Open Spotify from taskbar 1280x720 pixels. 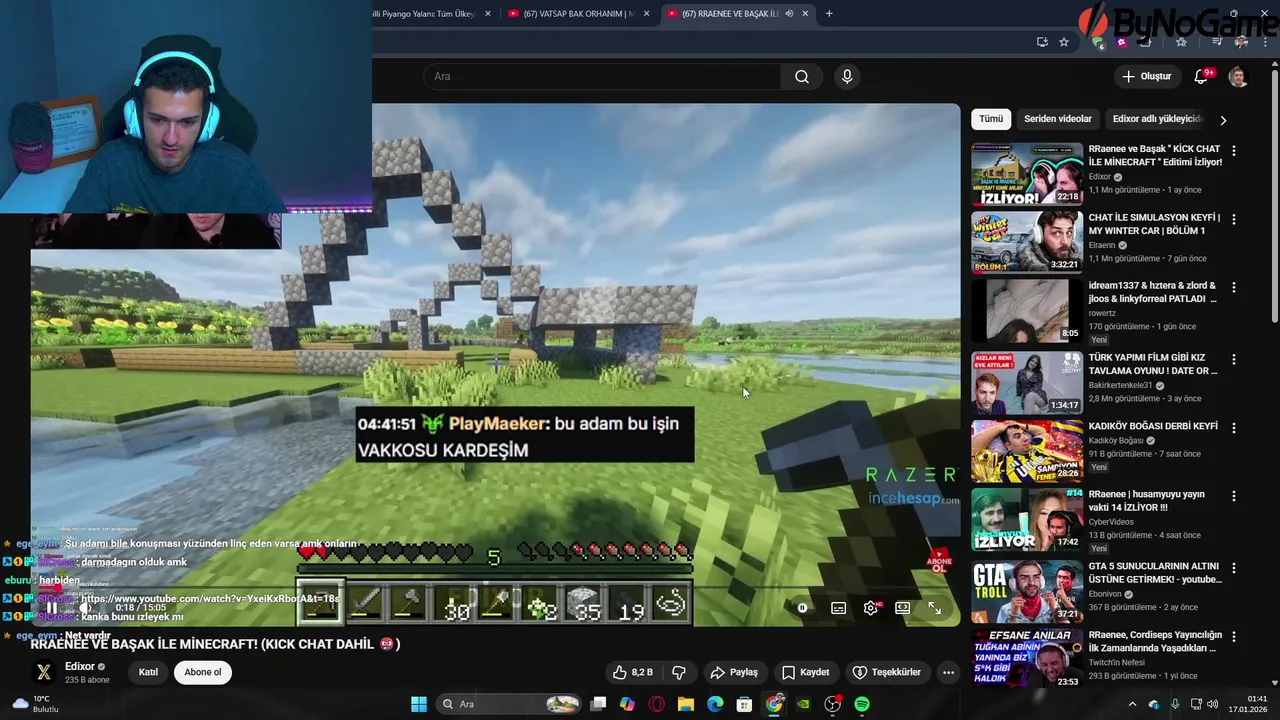pyautogui.click(x=862, y=704)
